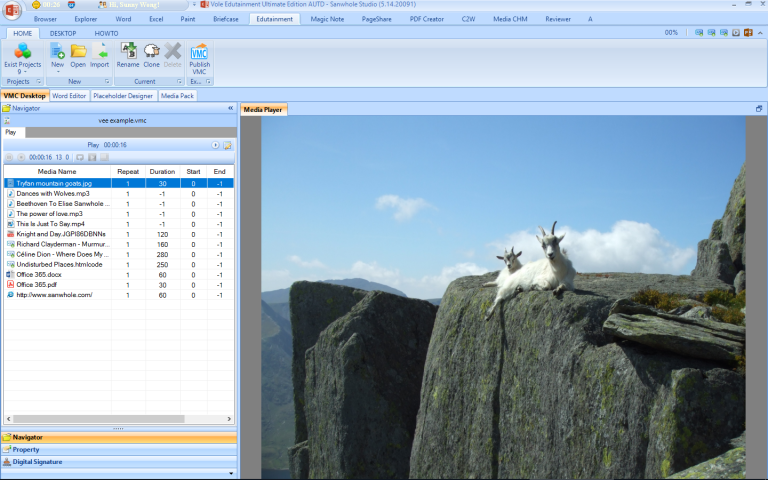
Task: Open the Placeholder Designer tab
Action: pyautogui.click(x=123, y=96)
